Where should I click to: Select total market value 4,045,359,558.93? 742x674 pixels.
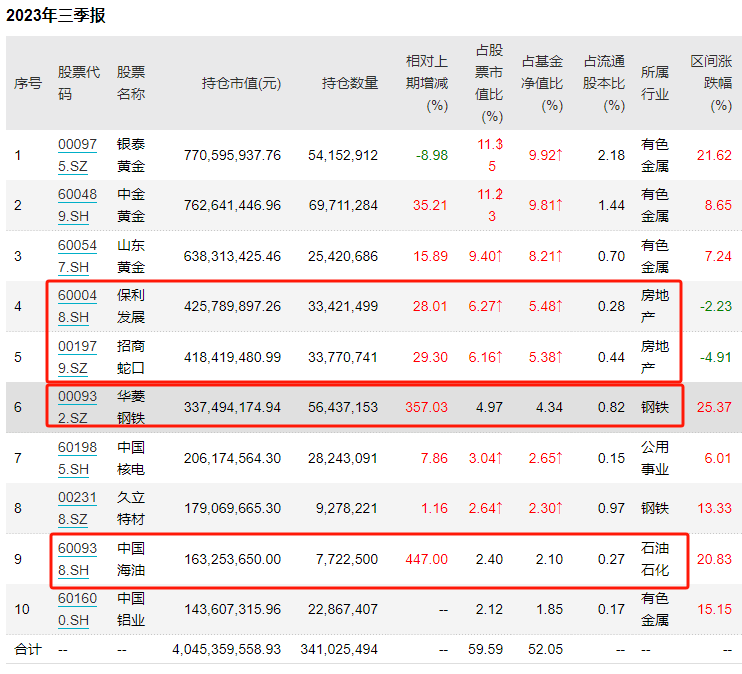[227, 649]
